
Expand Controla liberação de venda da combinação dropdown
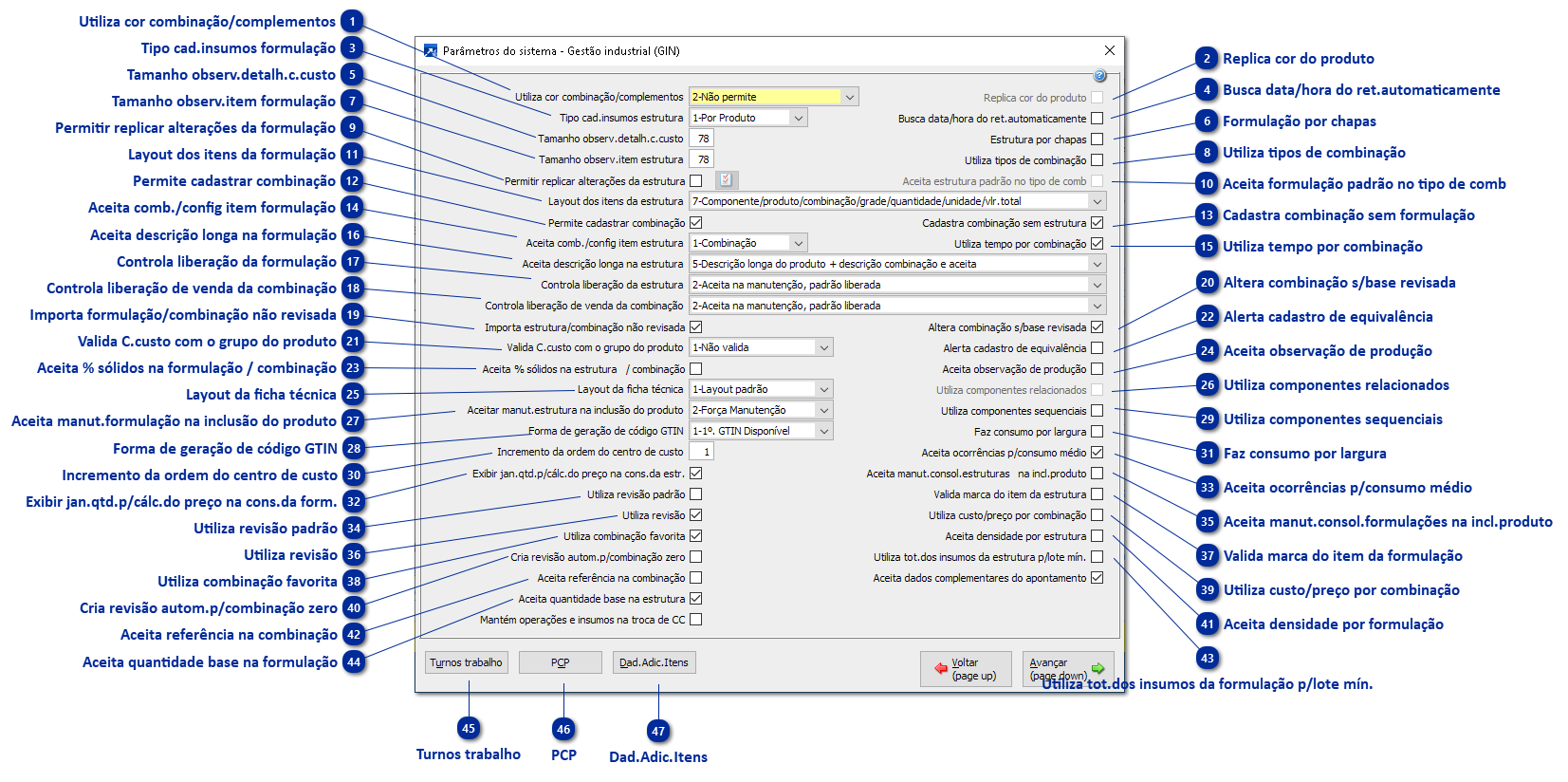point(1098,306)
